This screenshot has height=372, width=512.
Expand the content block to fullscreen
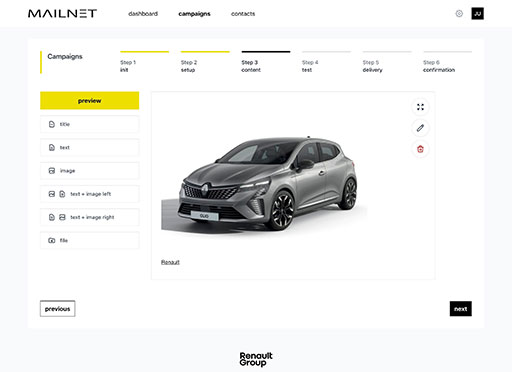click(420, 107)
